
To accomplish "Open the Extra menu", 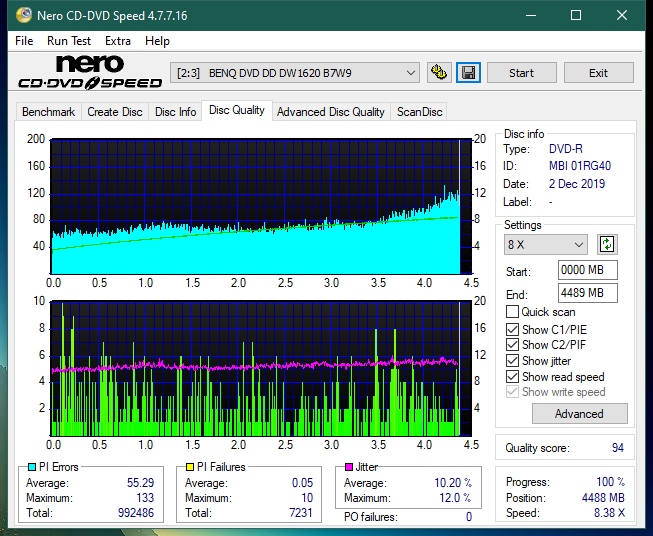I will (118, 41).
